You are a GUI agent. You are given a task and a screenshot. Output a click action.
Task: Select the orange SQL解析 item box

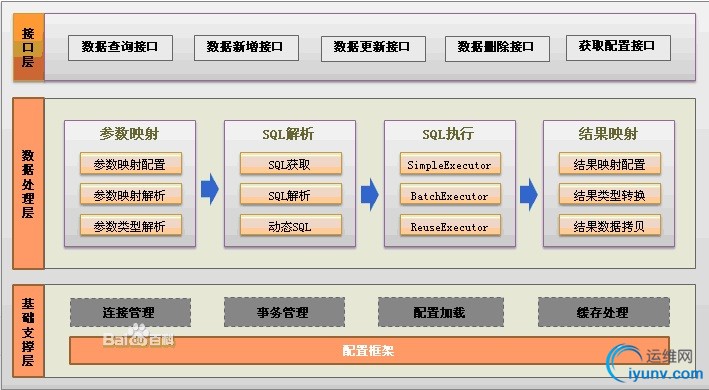(291, 194)
